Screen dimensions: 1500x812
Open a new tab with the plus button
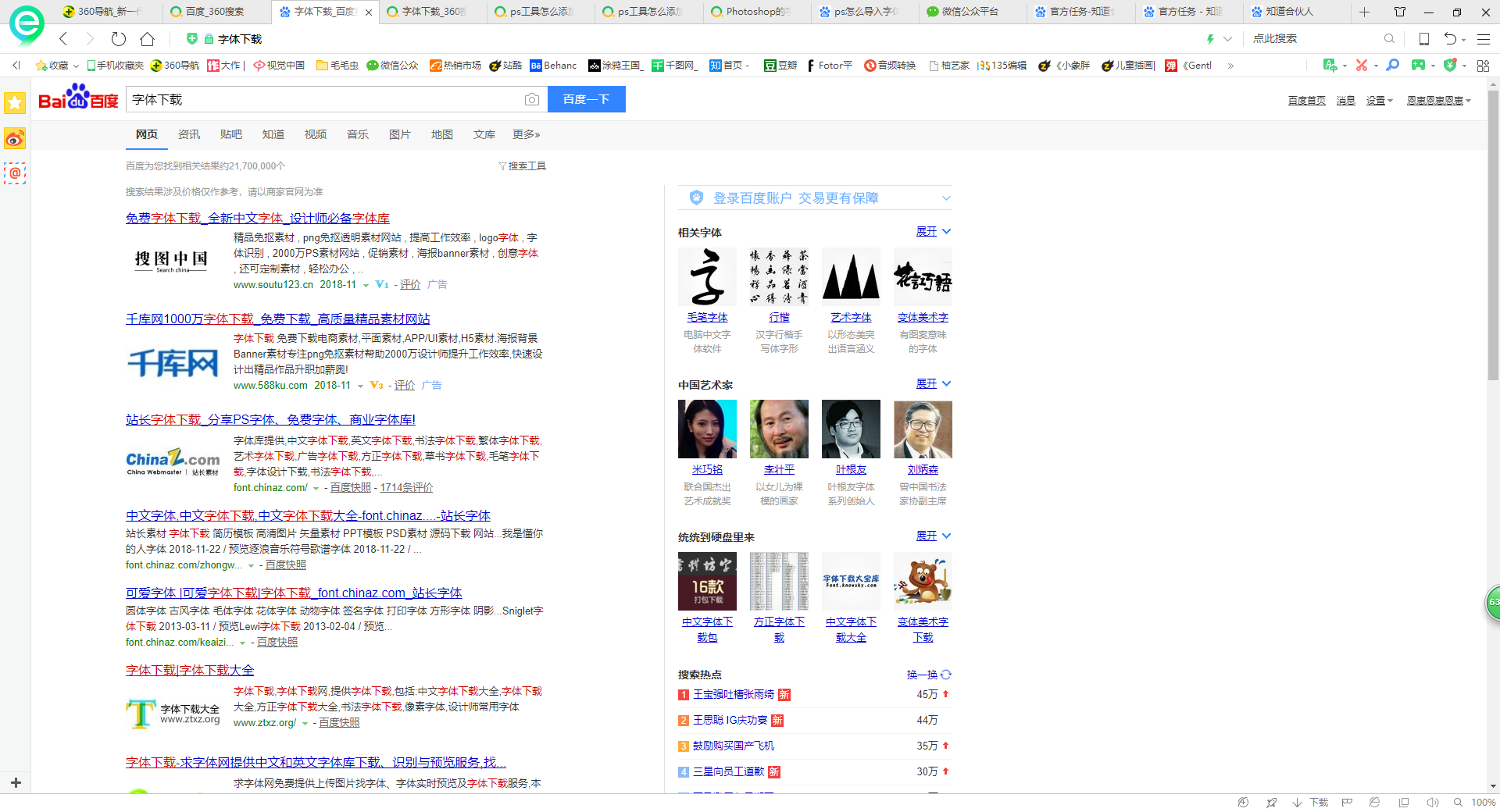pos(1364,12)
